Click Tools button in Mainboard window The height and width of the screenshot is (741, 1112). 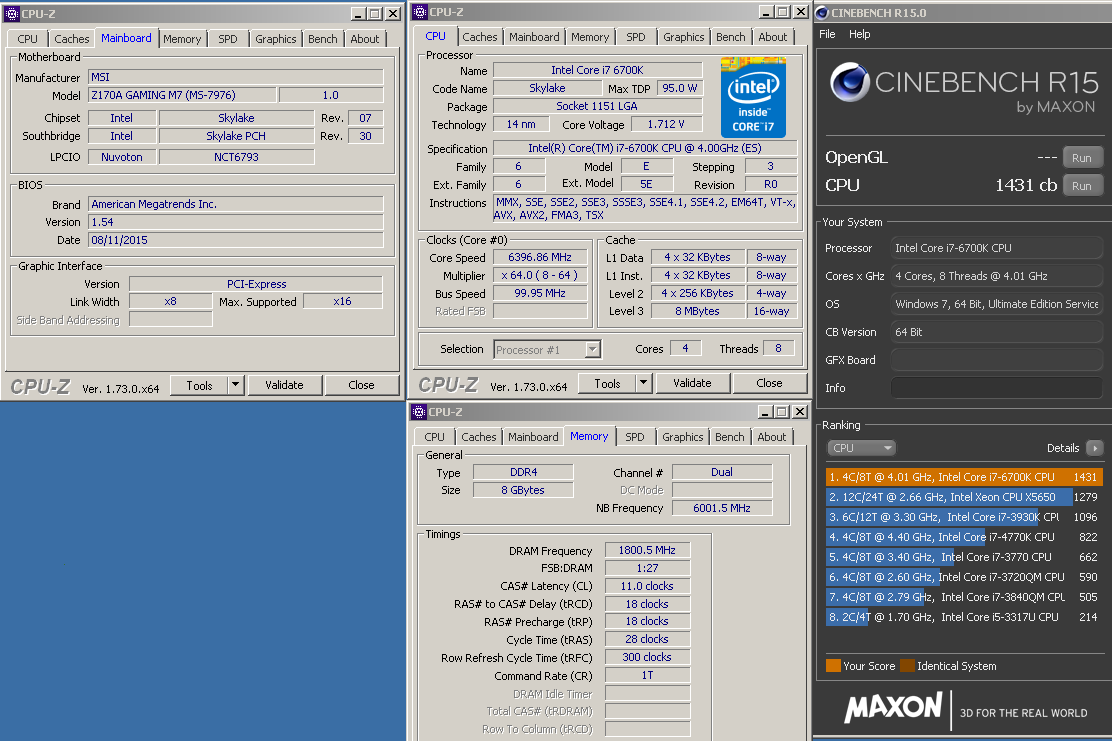click(x=199, y=385)
